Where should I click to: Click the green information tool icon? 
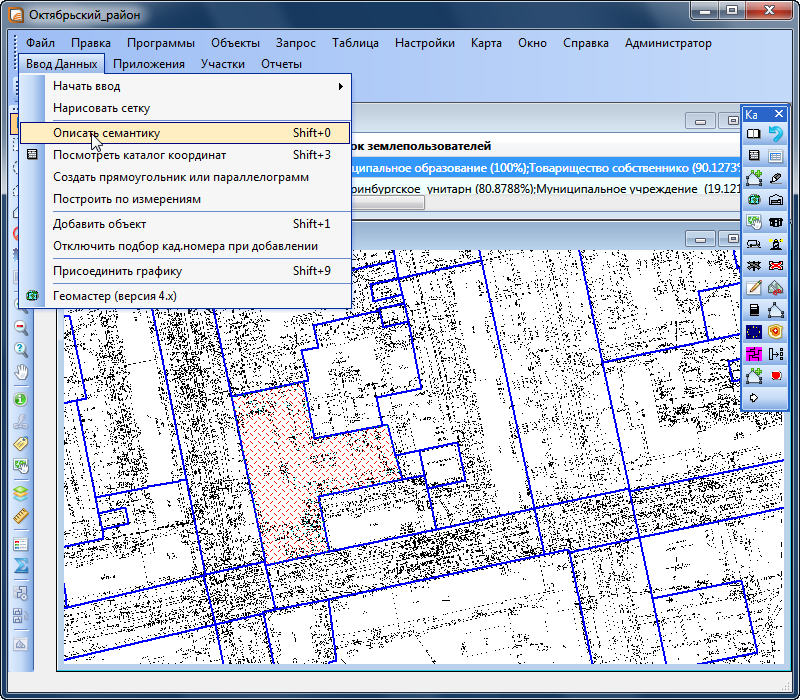(x=20, y=399)
